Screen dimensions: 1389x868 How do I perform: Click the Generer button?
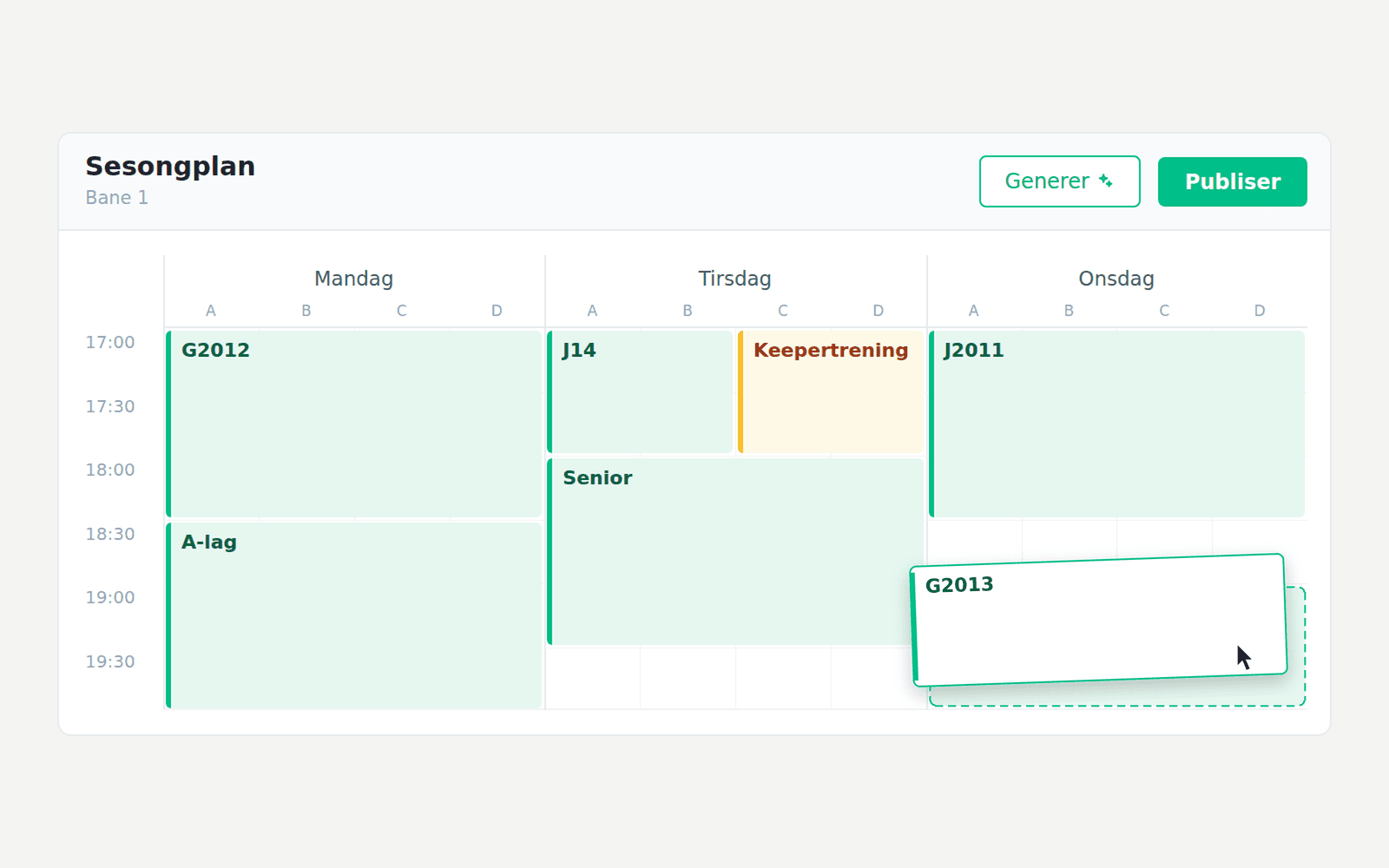(x=1059, y=181)
